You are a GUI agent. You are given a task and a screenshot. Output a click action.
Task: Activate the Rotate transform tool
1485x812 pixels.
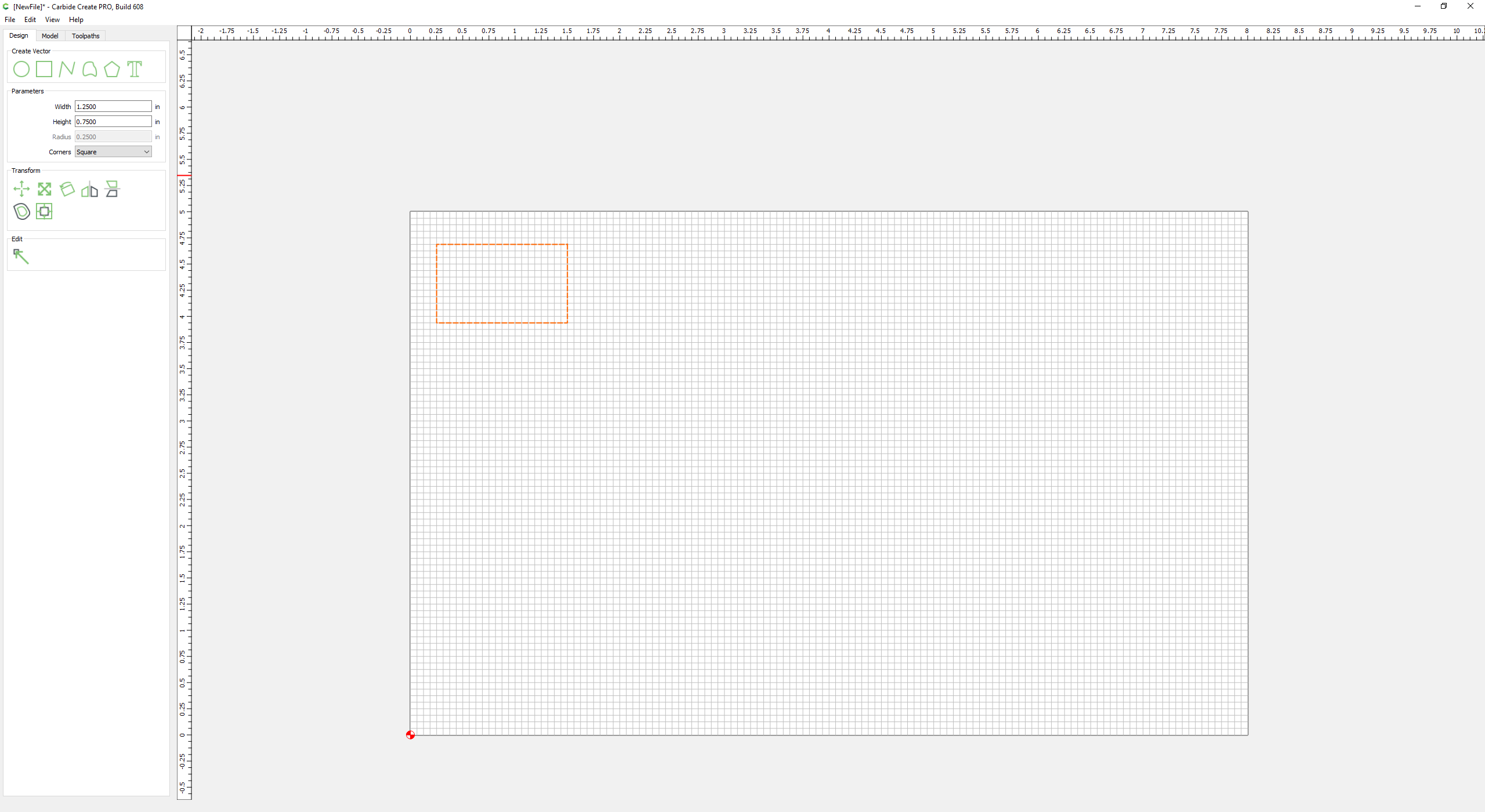[67, 189]
